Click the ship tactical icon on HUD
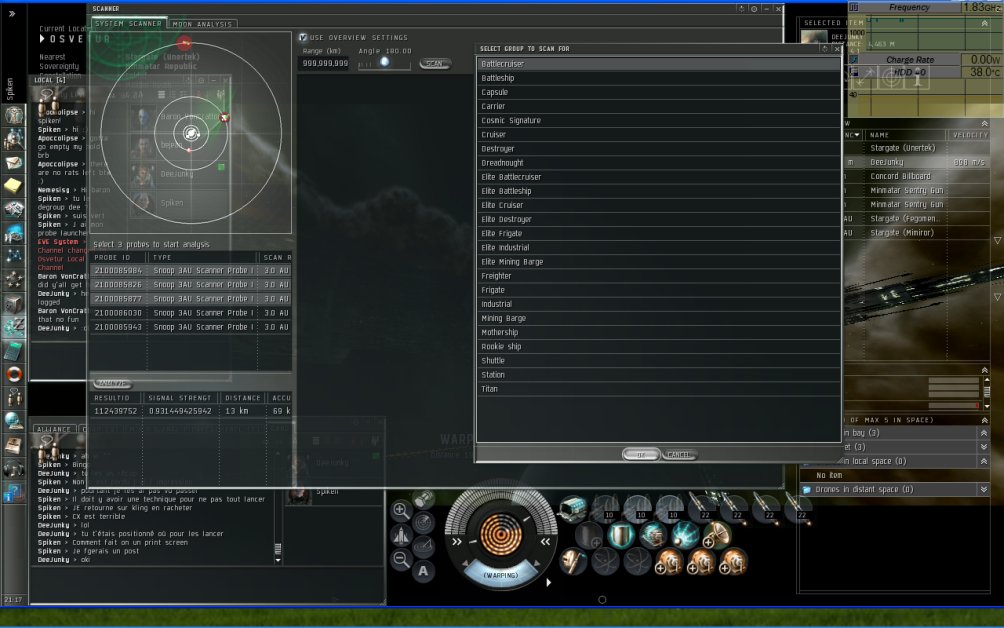1004x628 pixels. pos(401,535)
